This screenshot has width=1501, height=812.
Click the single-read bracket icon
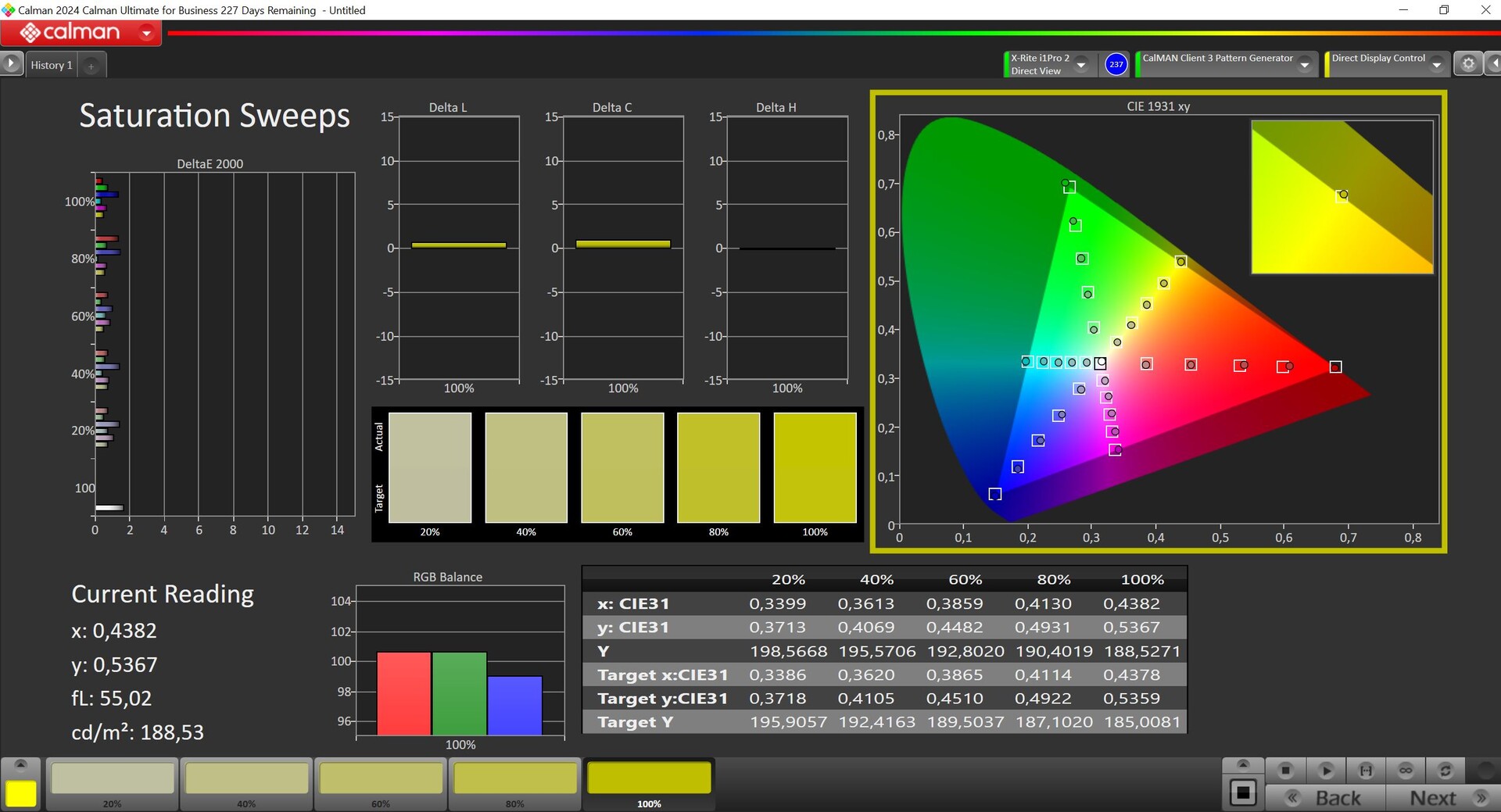(1366, 771)
